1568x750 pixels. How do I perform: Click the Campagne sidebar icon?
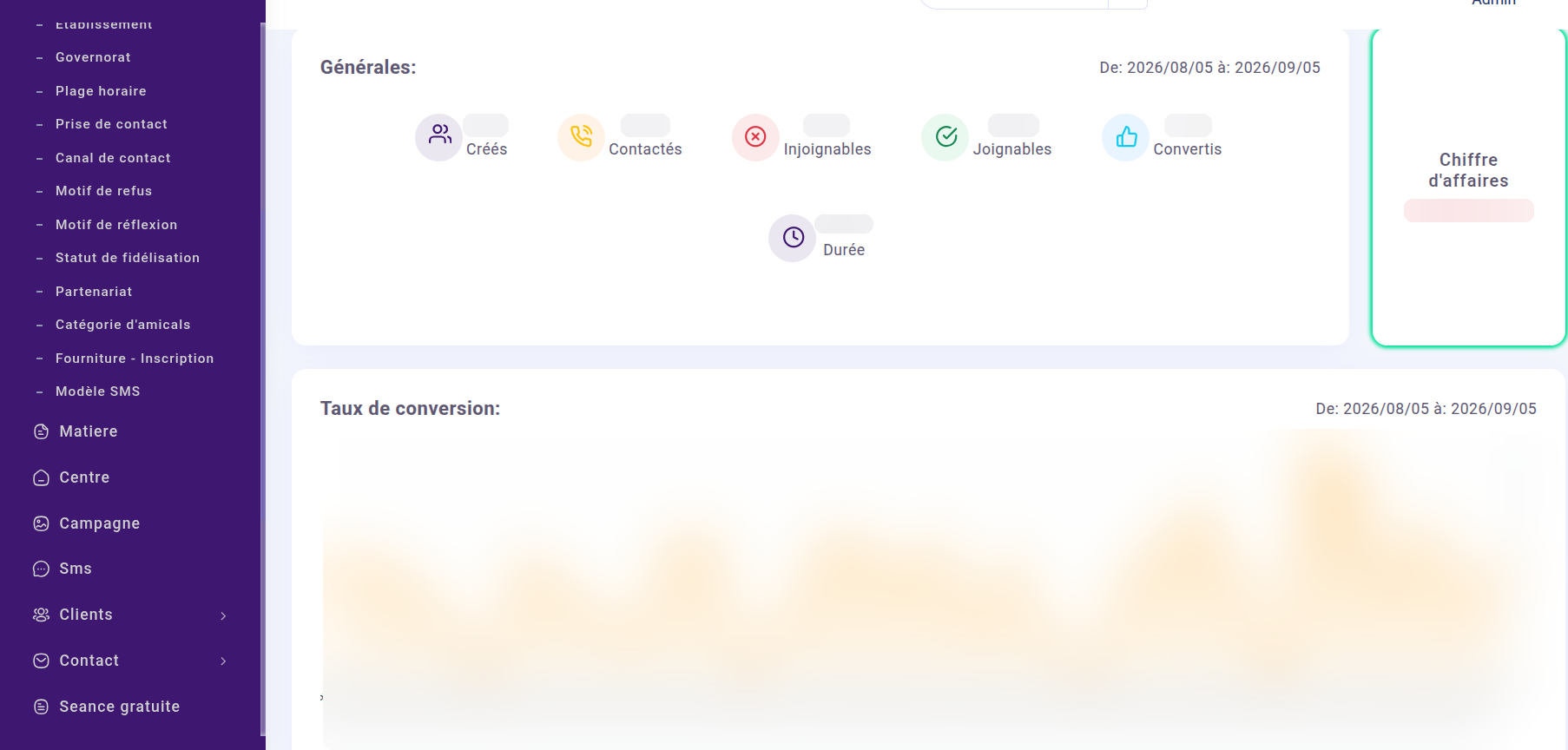(x=41, y=523)
